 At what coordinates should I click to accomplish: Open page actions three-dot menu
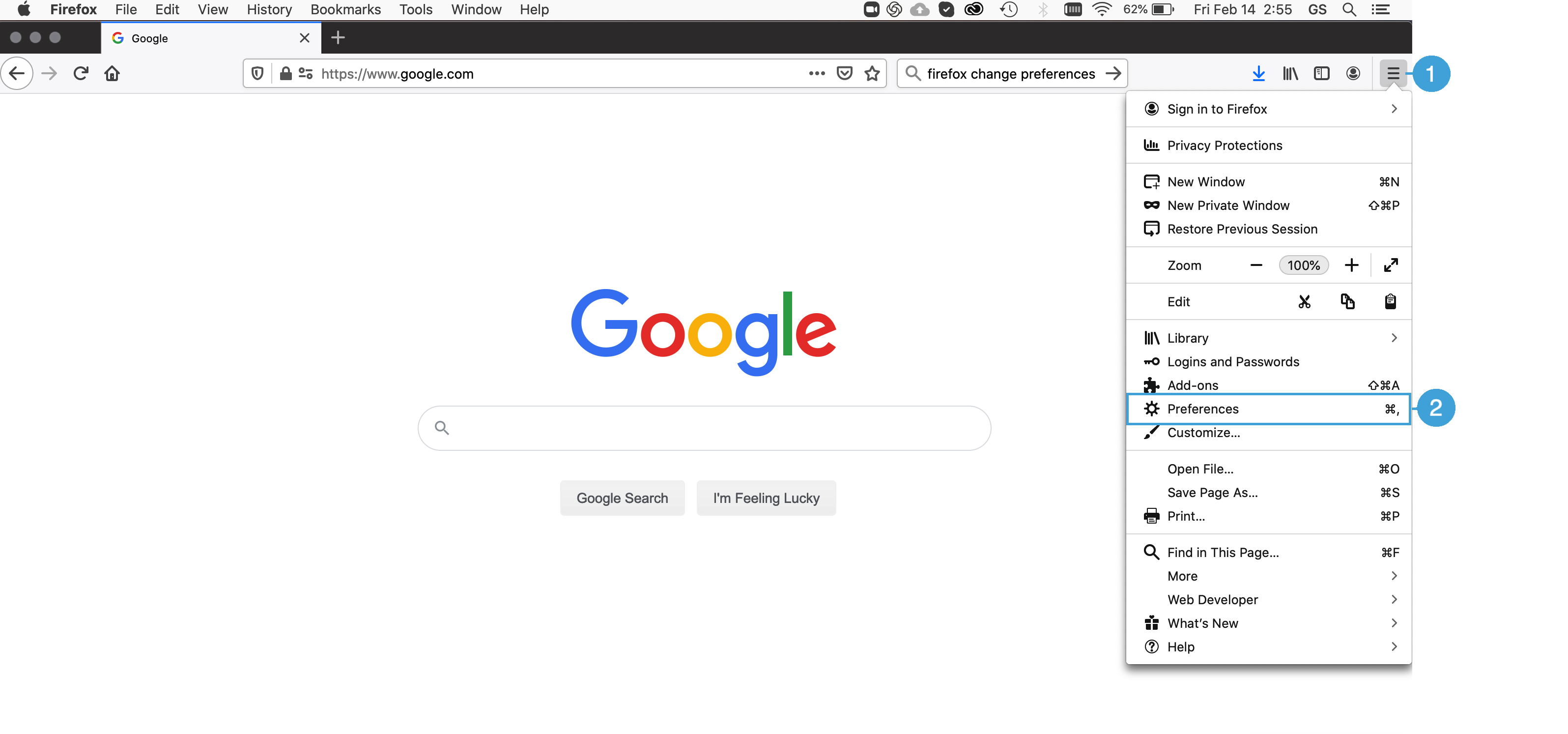coord(817,74)
